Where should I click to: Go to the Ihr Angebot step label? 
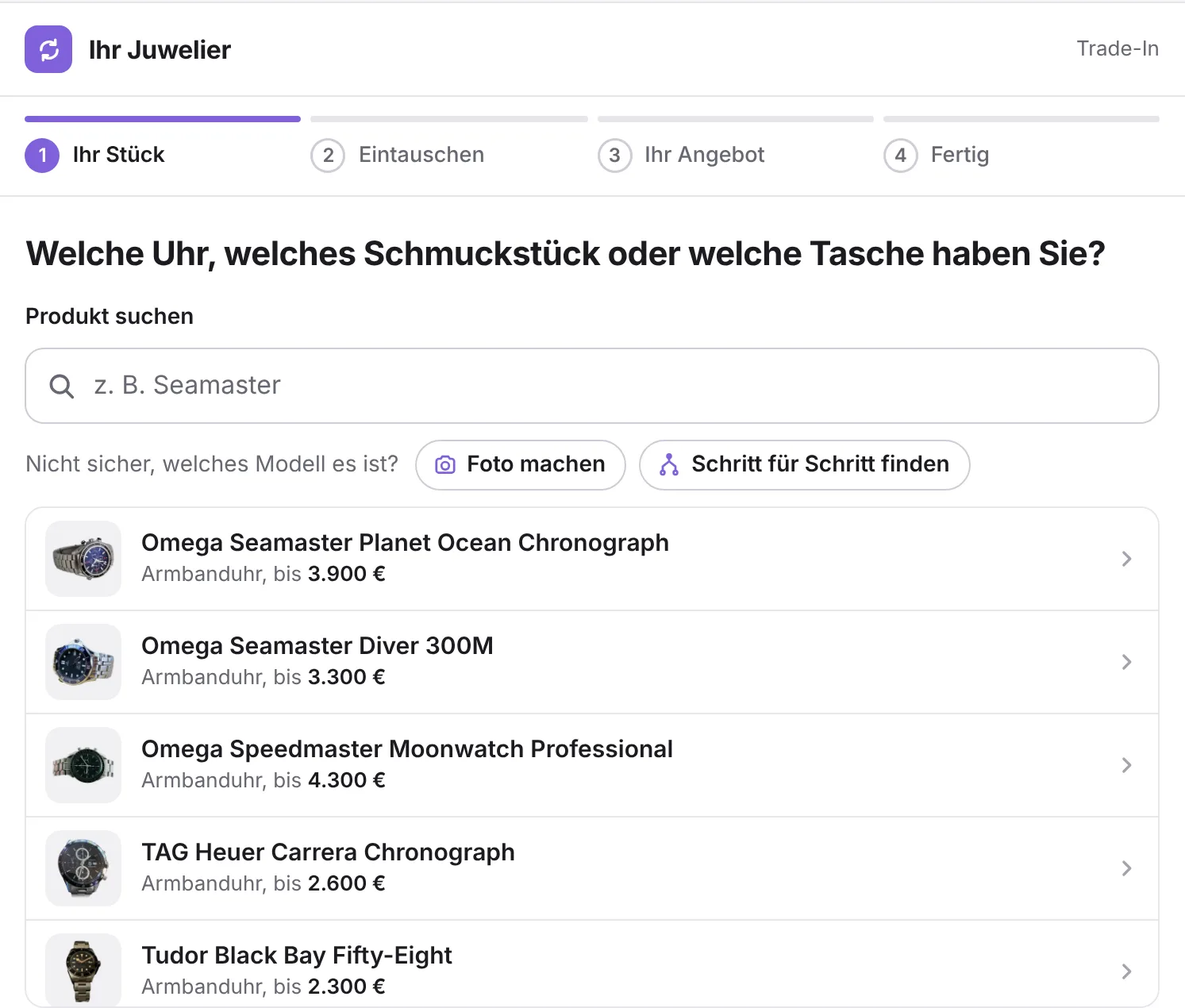tap(705, 155)
